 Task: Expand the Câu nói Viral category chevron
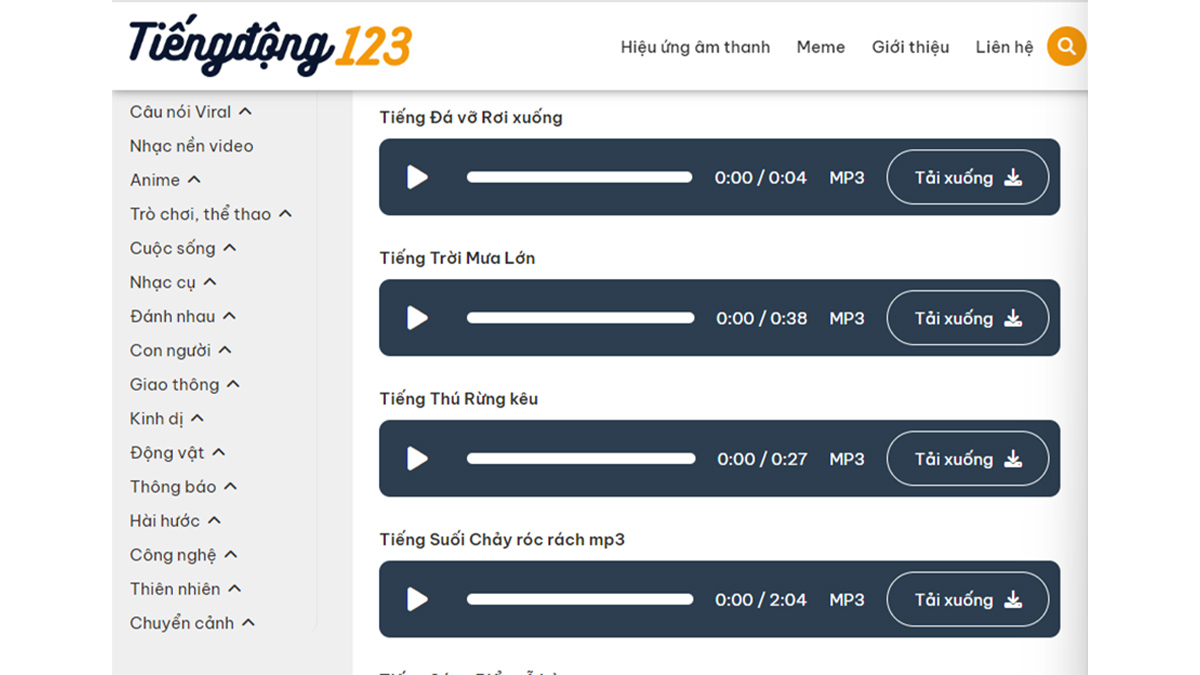(x=245, y=112)
